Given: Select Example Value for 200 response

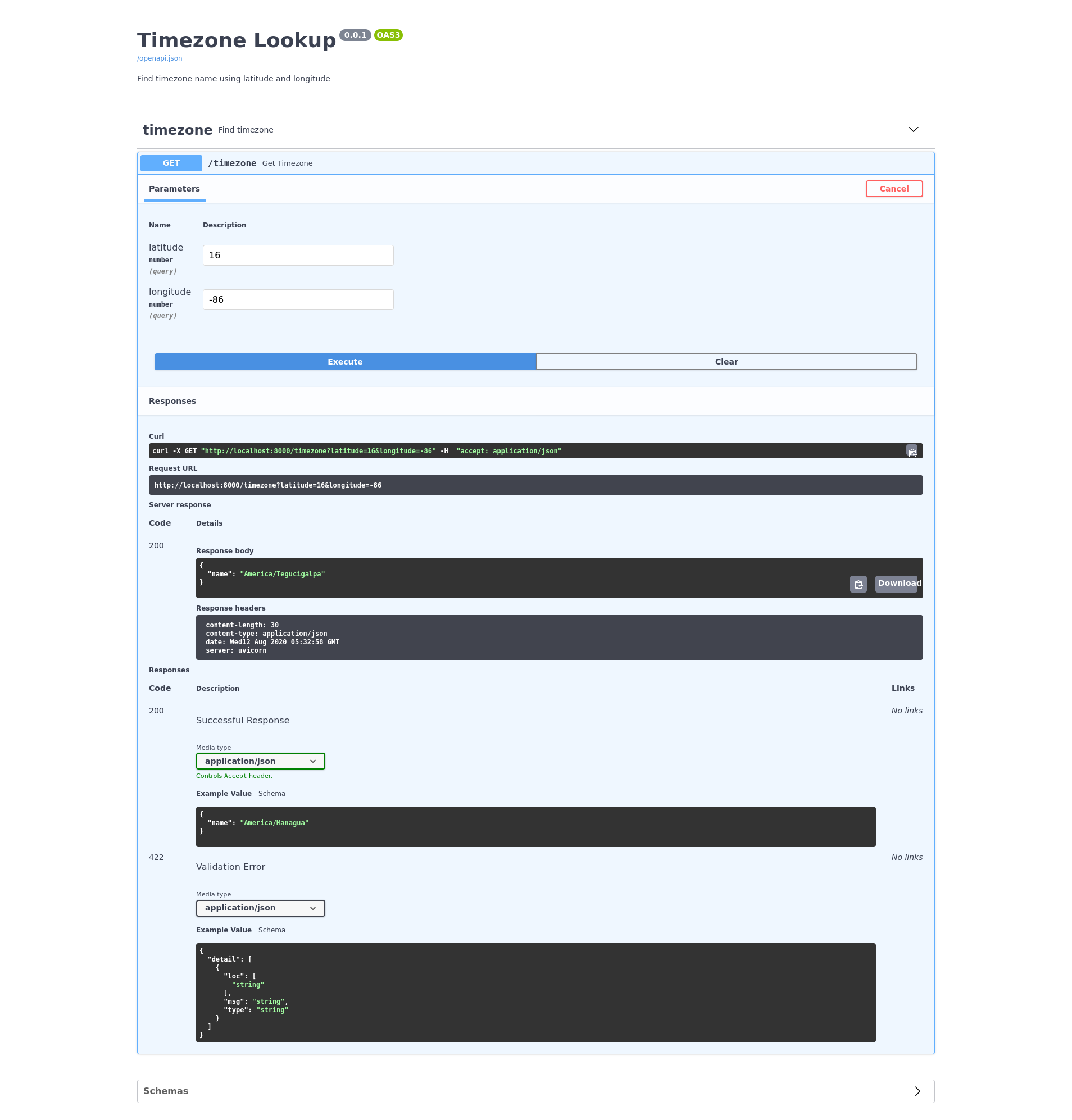Looking at the screenshot, I should [224, 793].
